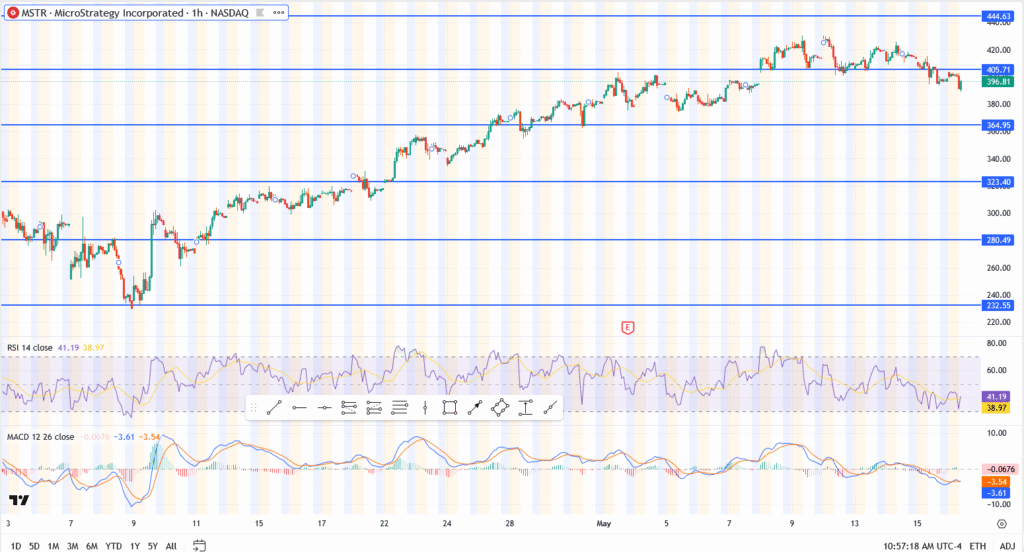Select the trend line drawing tool
This screenshot has width=1024, height=552.
point(274,407)
